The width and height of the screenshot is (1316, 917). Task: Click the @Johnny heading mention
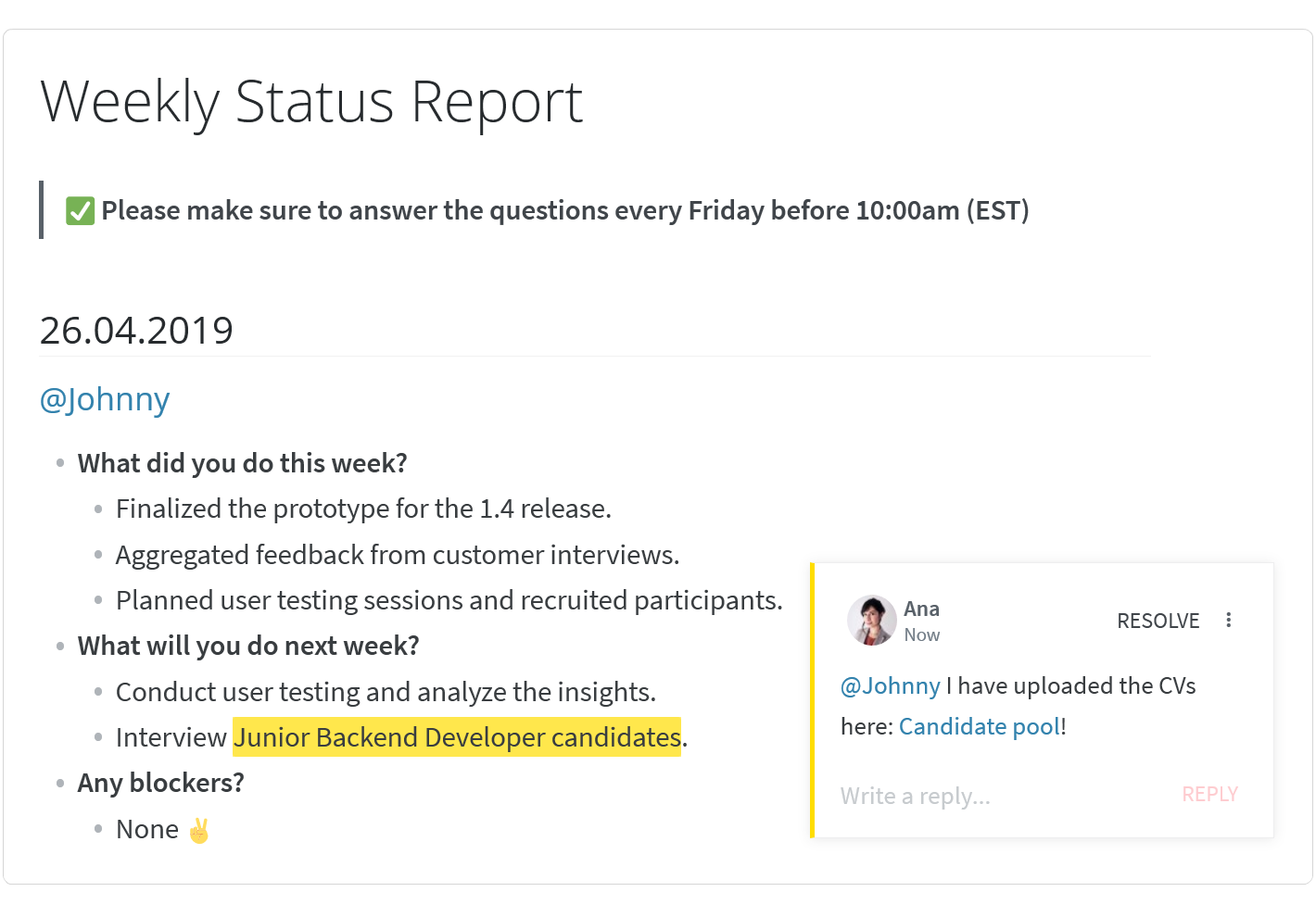(x=105, y=400)
